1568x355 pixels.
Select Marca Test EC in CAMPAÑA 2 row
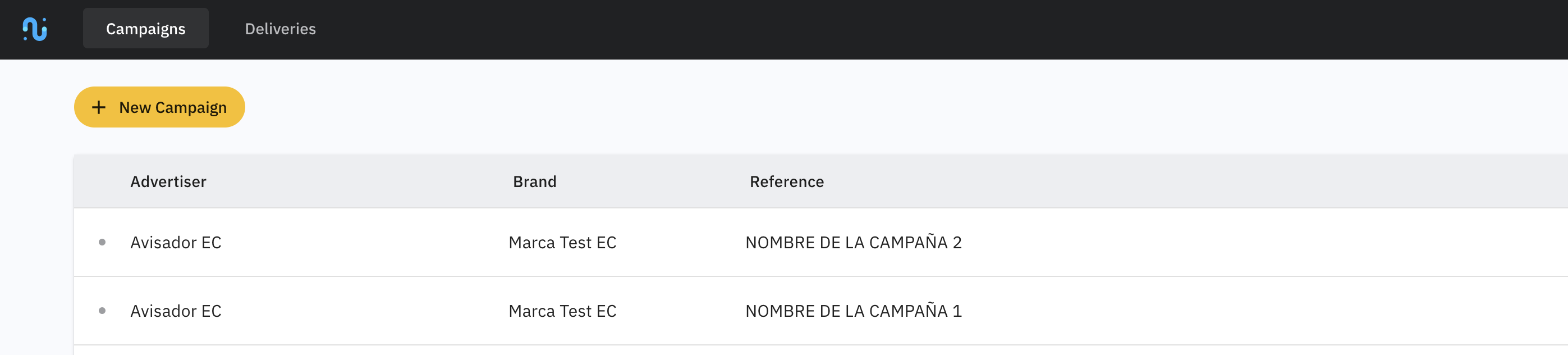562,243
